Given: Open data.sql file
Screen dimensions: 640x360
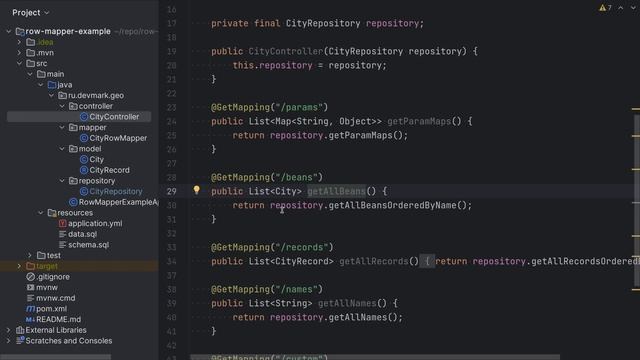Looking at the screenshot, I should 82,234.
